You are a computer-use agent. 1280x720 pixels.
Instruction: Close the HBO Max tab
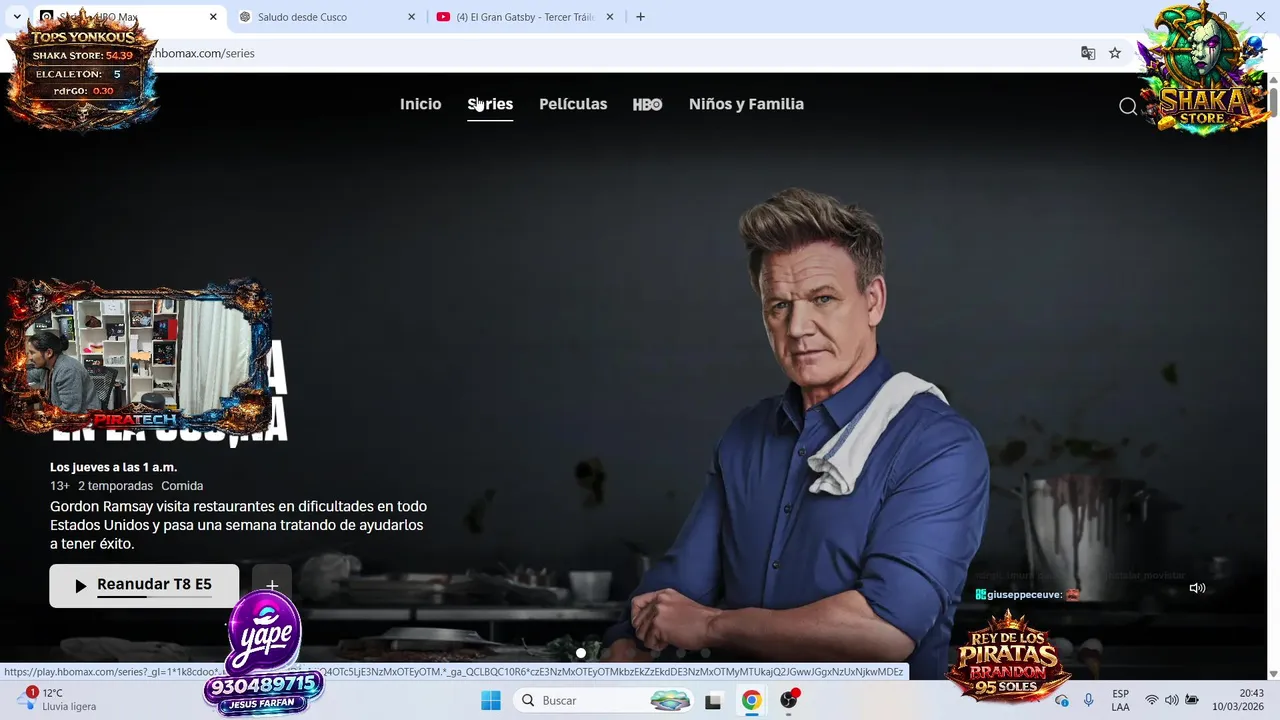(x=213, y=17)
